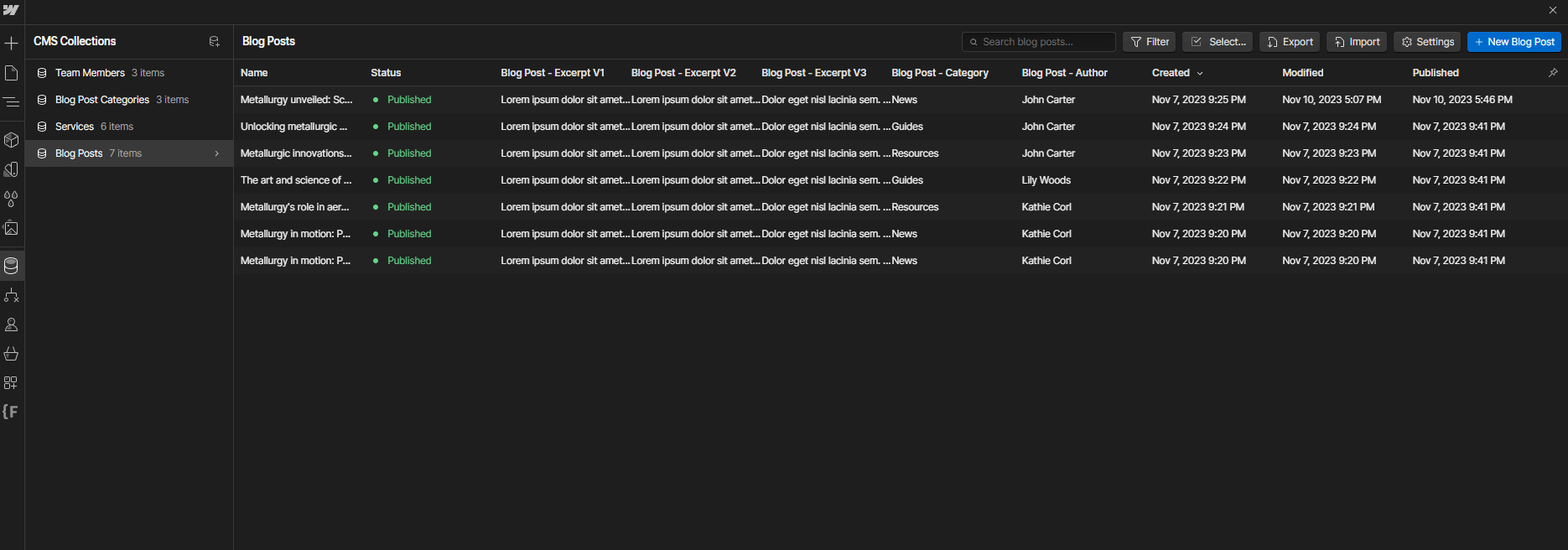Screen dimensions: 1568x550
Task: Click John Carter in Unlocking metallurgic row
Action: (x=1048, y=127)
